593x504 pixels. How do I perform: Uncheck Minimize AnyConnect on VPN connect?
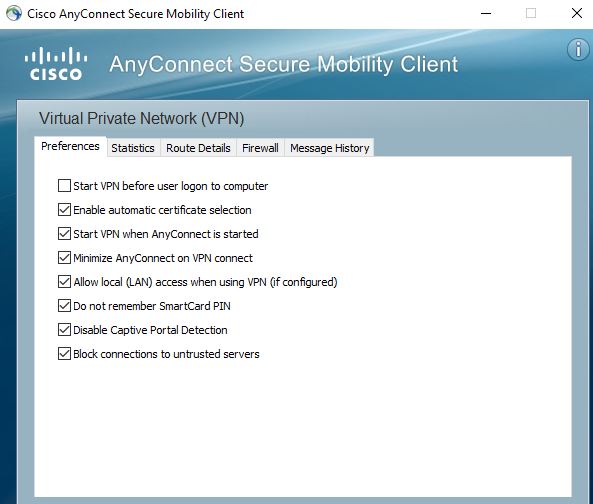click(64, 257)
